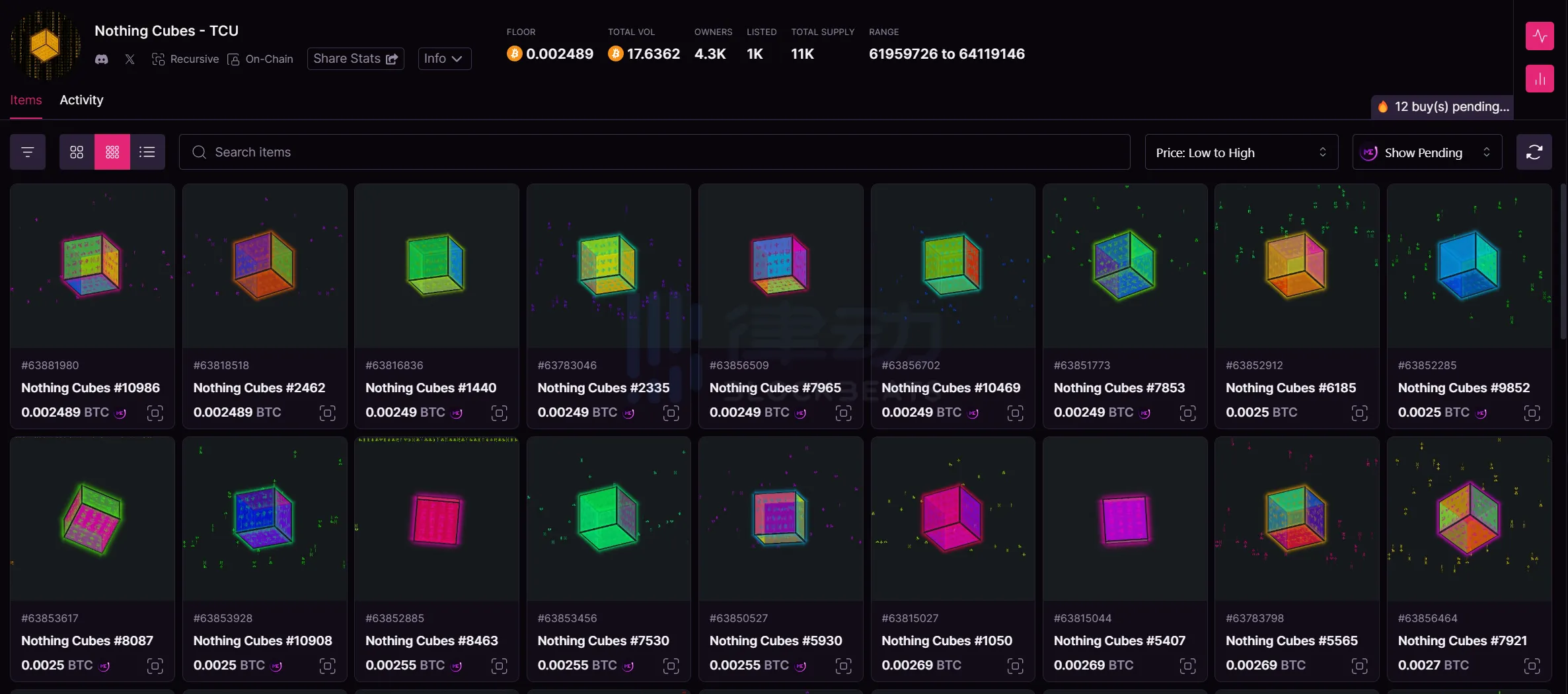
Task: Click scan icon on Nothing Cubes #10986
Action: pos(155,413)
